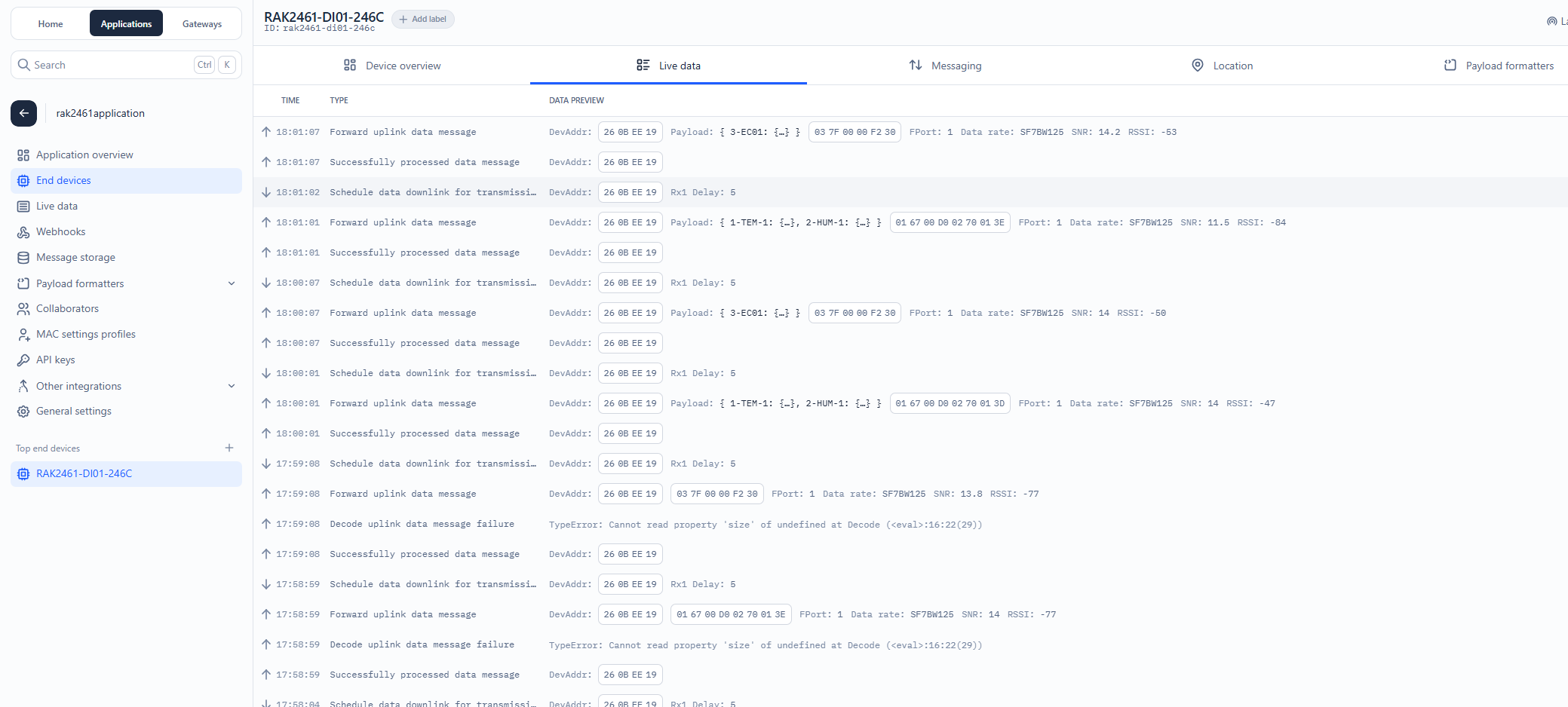The height and width of the screenshot is (707, 1568).
Task: Click the plus icon next to Top end devices
Action: [229, 448]
